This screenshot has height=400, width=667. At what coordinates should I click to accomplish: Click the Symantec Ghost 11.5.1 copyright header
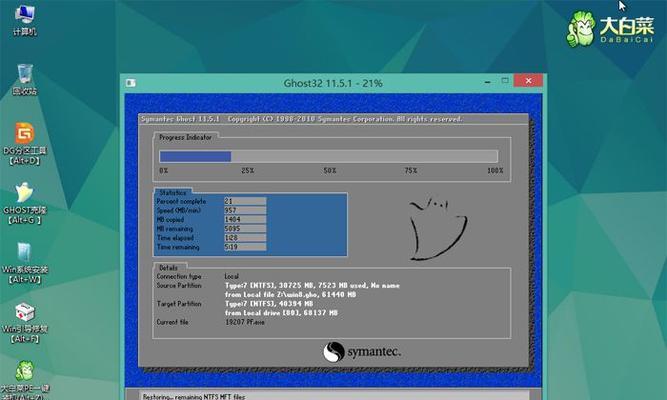(x=302, y=119)
